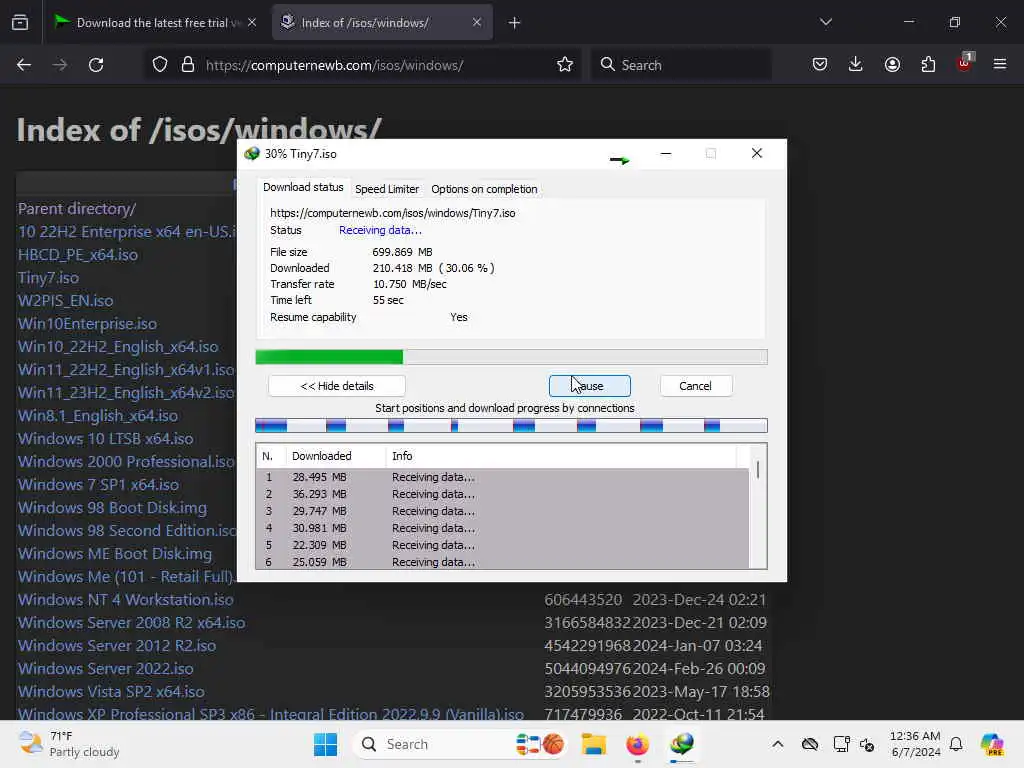Show hidden system tray icons chevron

[x=777, y=744]
